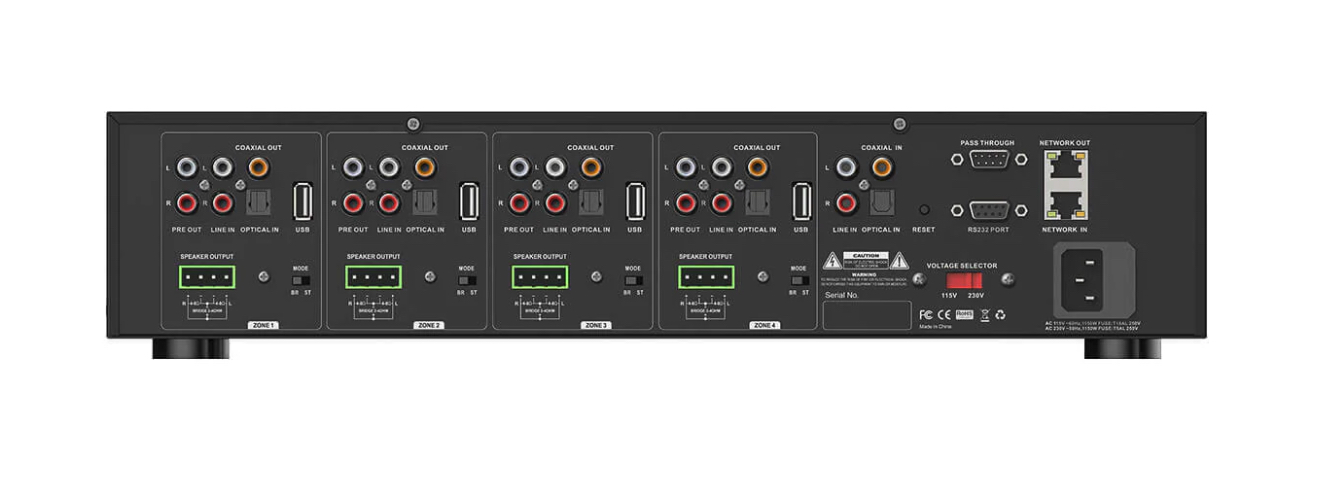The image size is (1318, 480).
Task: Select the RS232 port connector
Action: 989,211
